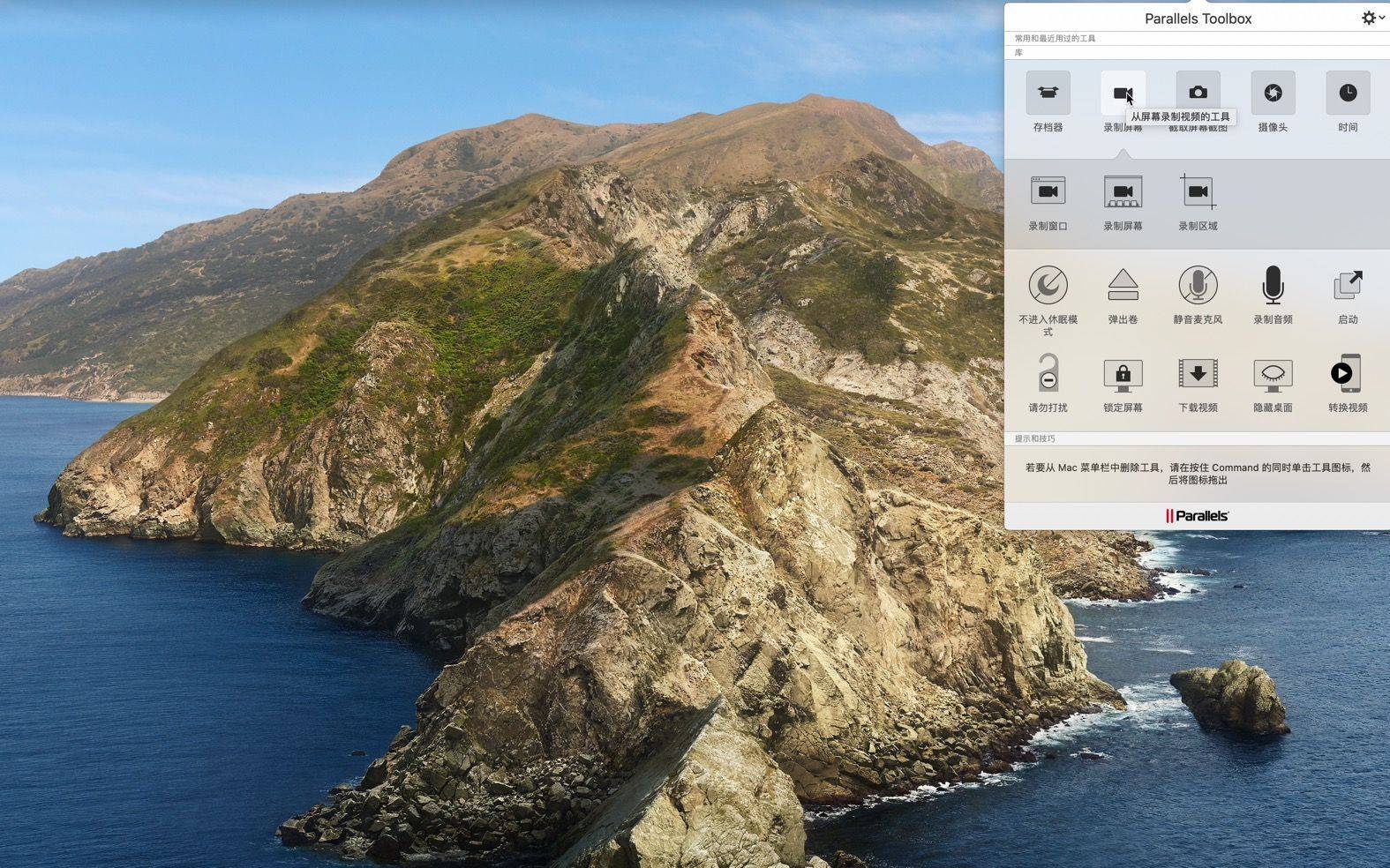Viewport: 1390px width, 868px height.
Task: Open the settings gear dropdown menu
Action: [x=1371, y=18]
